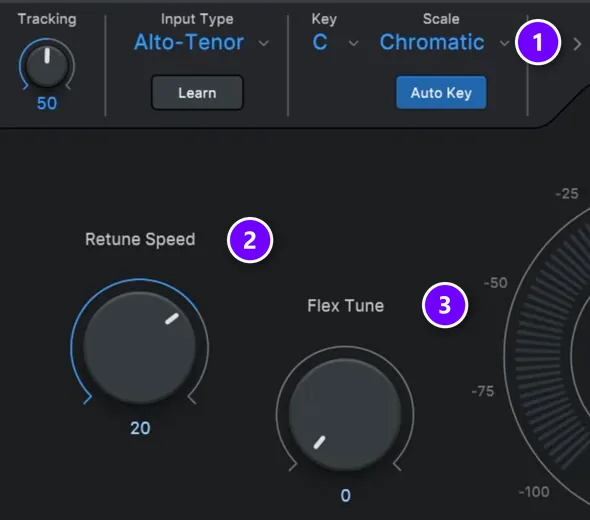Image resolution: width=590 pixels, height=520 pixels.
Task: Click the chevron next to Key C
Action: 353,43
